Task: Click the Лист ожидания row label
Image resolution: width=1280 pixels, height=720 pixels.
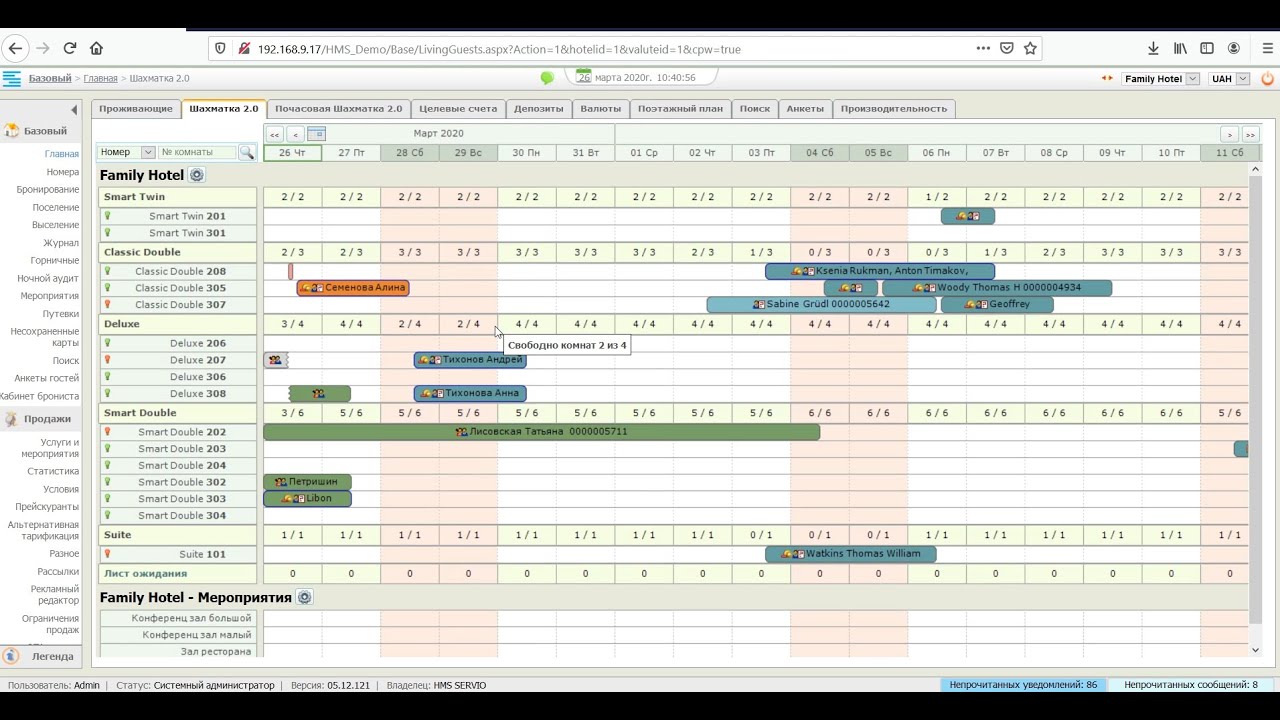Action: tap(178, 574)
